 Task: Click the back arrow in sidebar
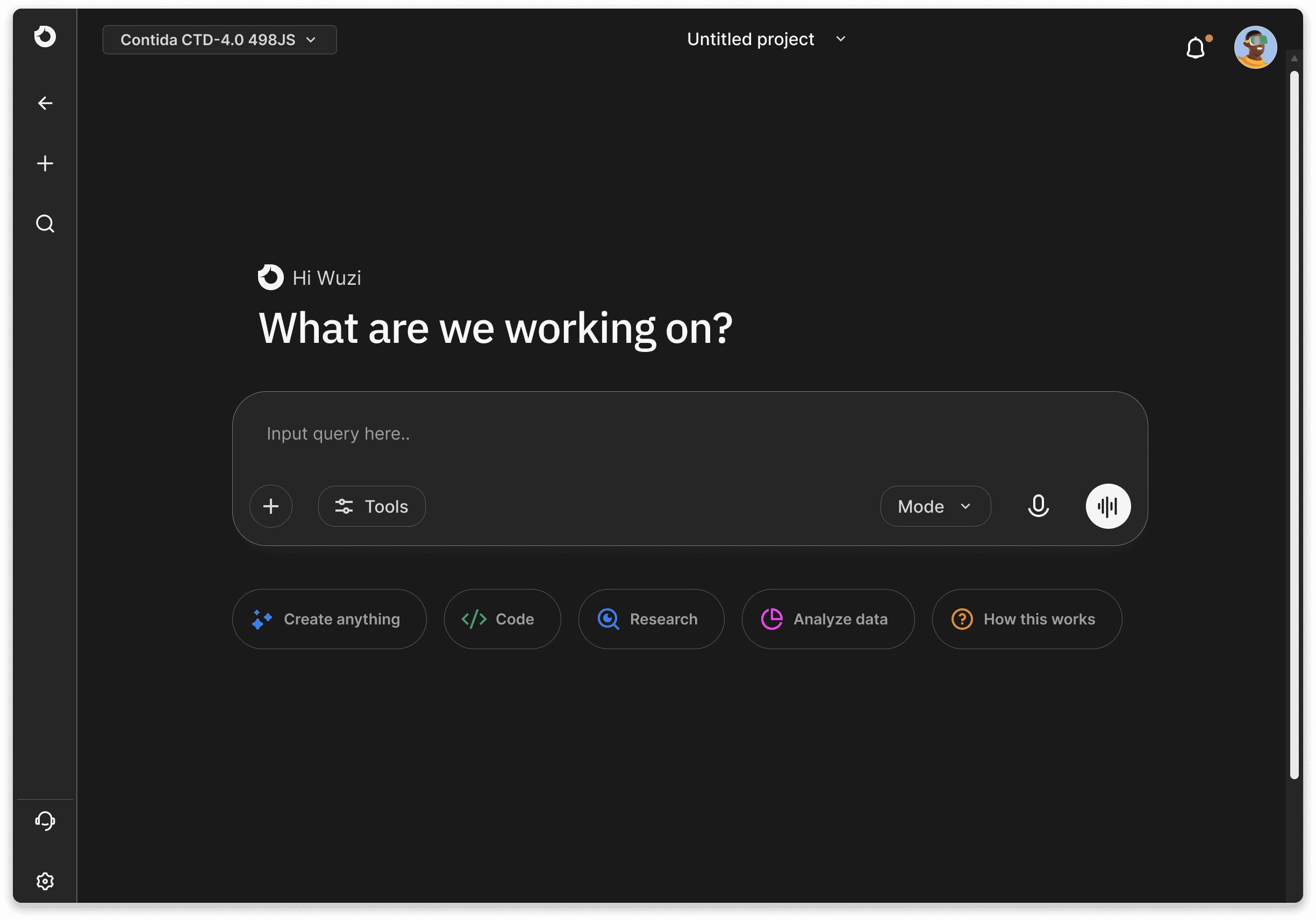pos(45,103)
